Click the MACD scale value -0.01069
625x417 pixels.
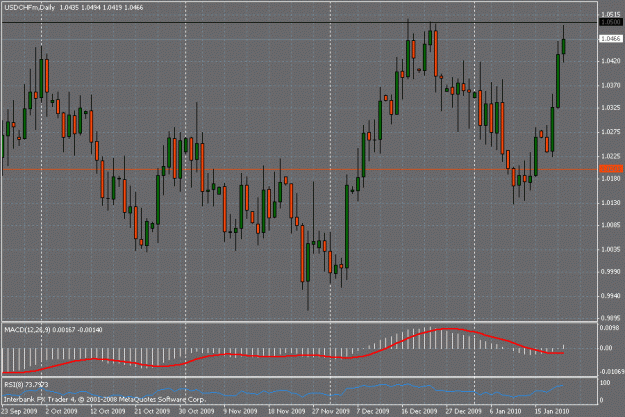(x=611, y=372)
